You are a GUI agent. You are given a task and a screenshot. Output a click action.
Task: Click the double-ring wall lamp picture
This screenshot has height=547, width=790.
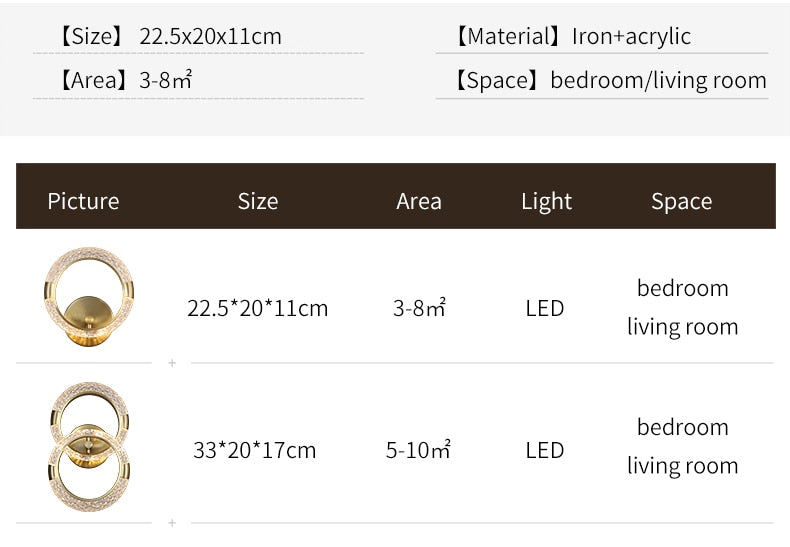pyautogui.click(x=88, y=446)
